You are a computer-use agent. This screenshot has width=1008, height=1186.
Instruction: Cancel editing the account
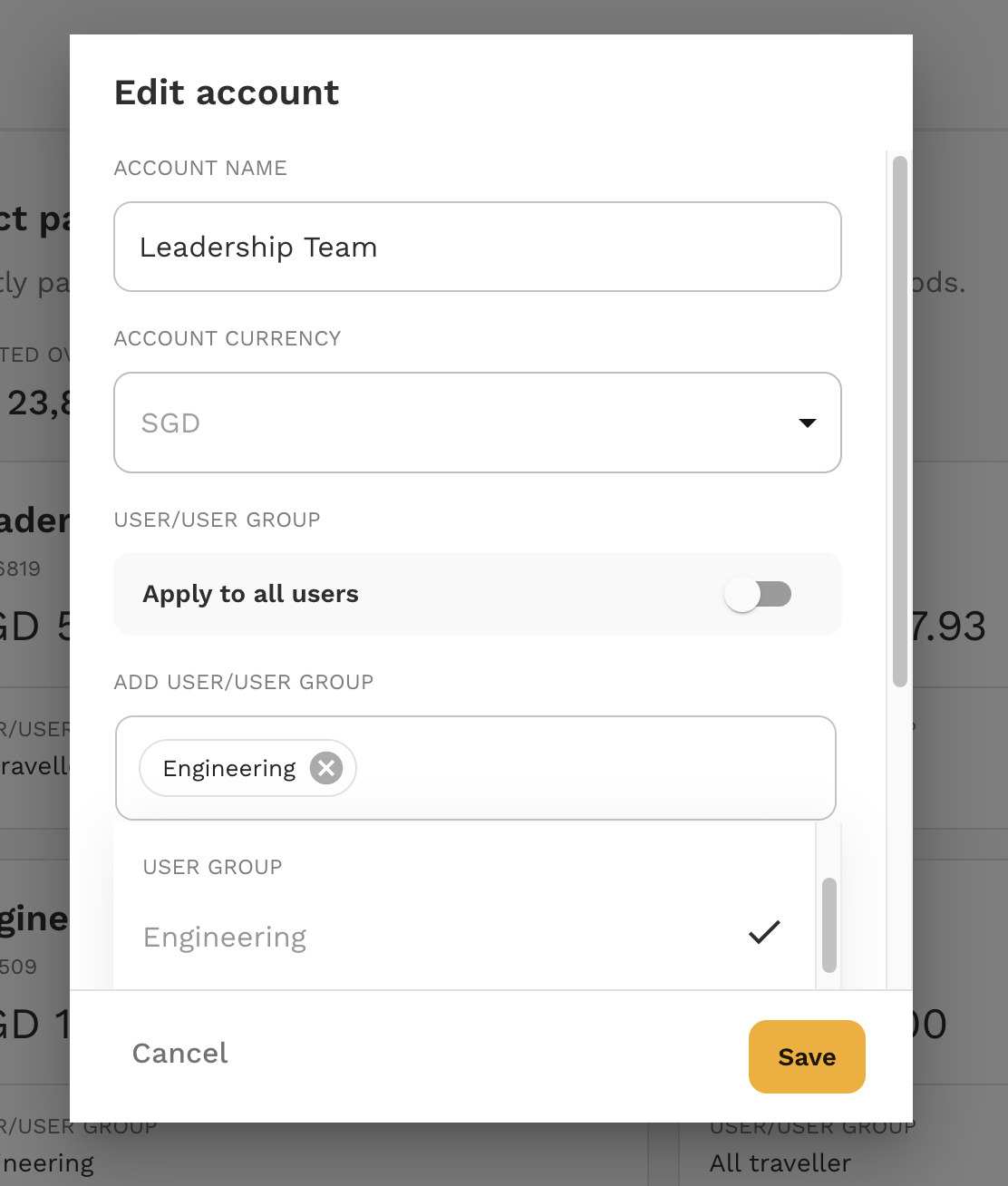pyautogui.click(x=179, y=1053)
